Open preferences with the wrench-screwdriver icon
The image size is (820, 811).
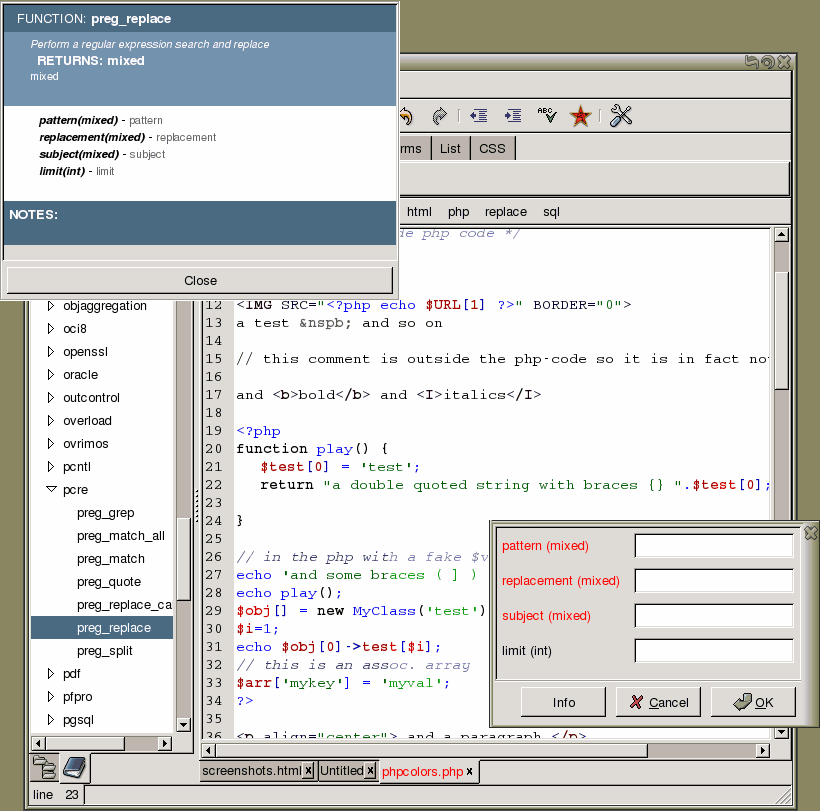621,116
